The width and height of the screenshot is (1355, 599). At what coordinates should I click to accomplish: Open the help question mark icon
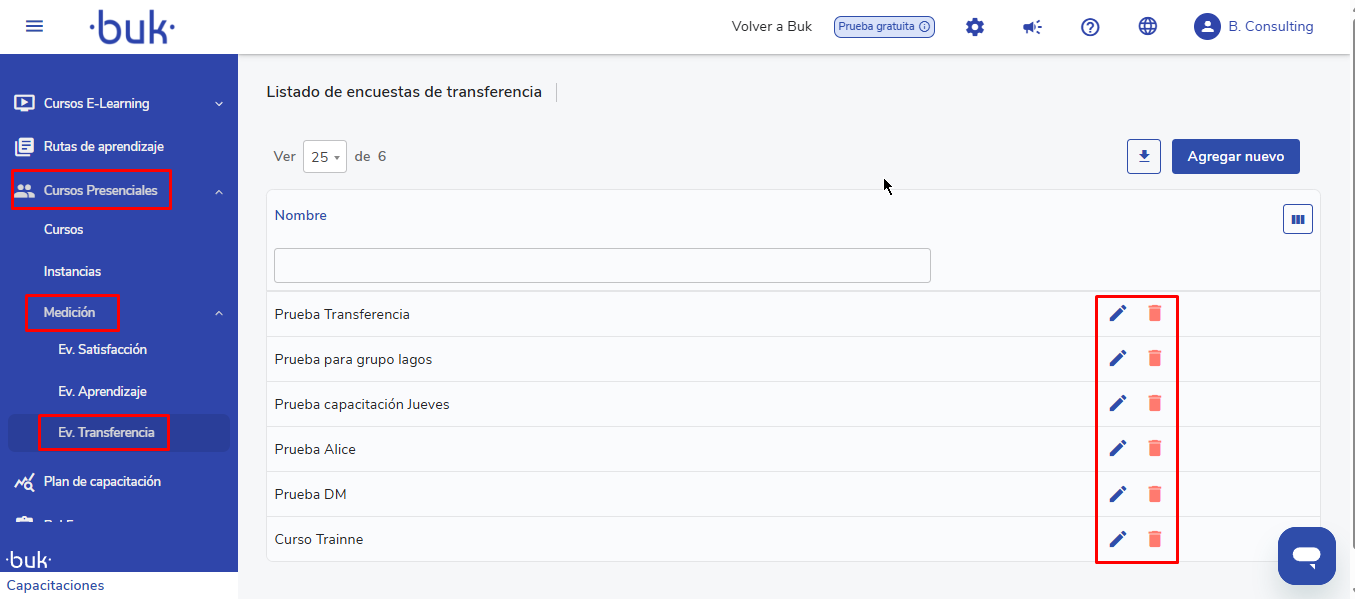(1090, 27)
